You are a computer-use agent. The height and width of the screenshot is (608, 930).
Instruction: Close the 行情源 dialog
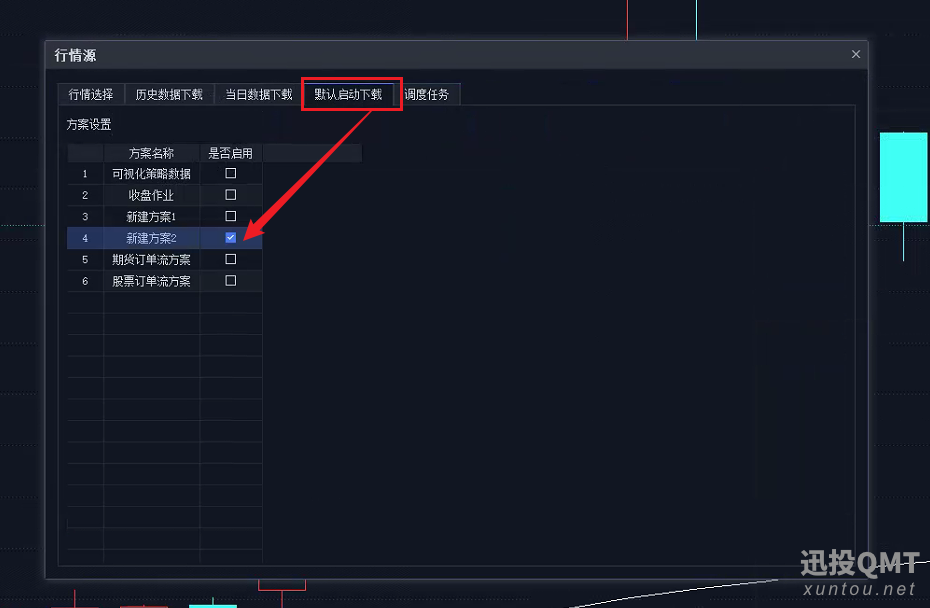tap(855, 54)
